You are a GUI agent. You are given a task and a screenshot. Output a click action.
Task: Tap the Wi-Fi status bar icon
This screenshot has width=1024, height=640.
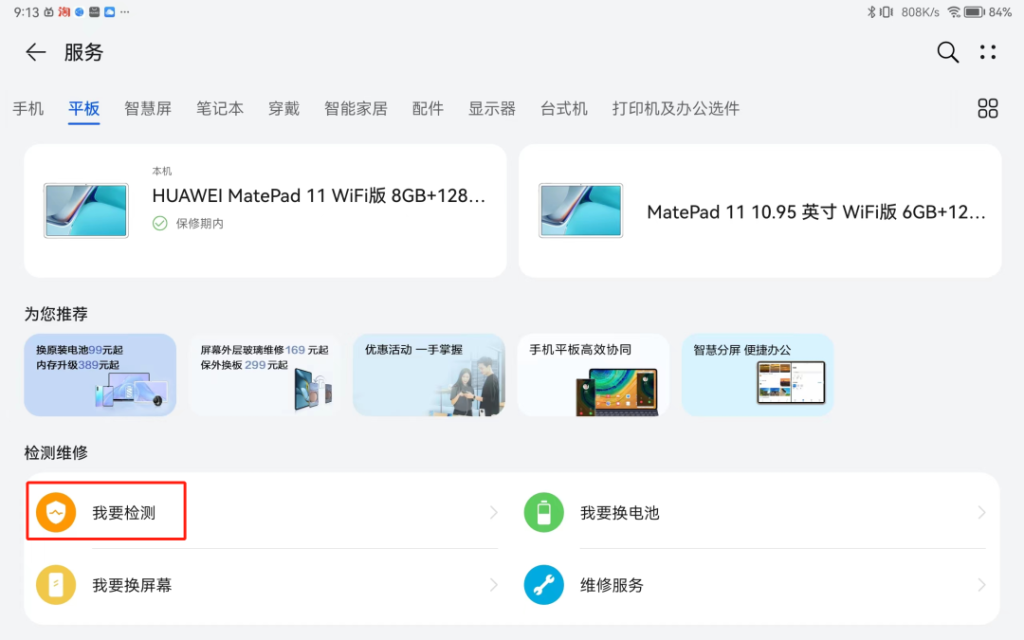click(x=954, y=12)
